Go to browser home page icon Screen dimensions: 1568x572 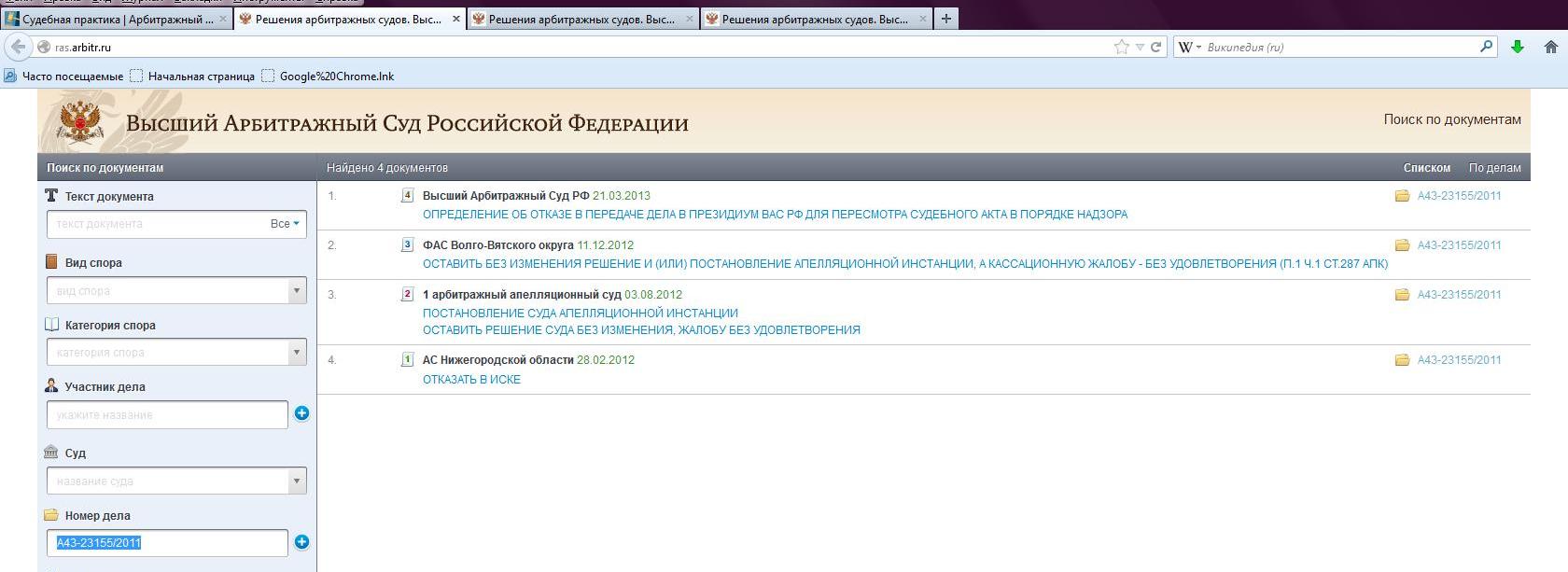click(1550, 47)
